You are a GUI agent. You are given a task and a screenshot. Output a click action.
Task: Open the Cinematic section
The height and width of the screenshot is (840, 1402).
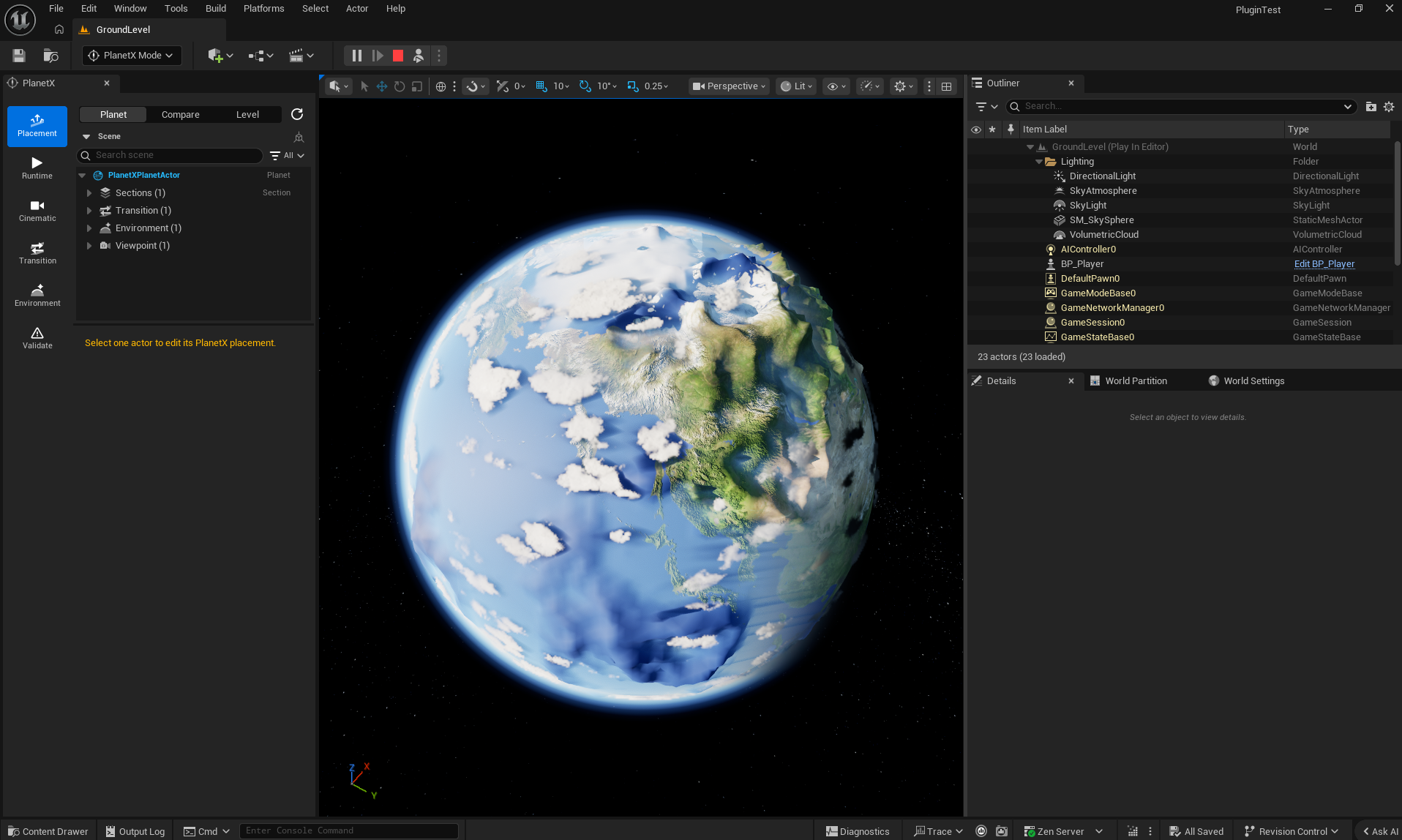[37, 211]
